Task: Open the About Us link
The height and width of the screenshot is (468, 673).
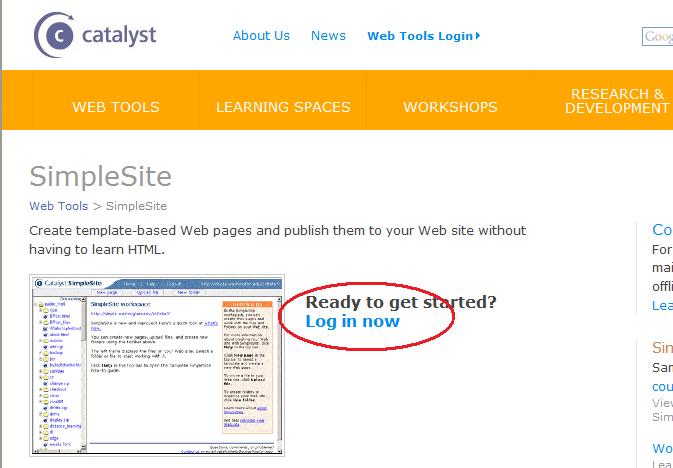Action: pyautogui.click(x=261, y=36)
